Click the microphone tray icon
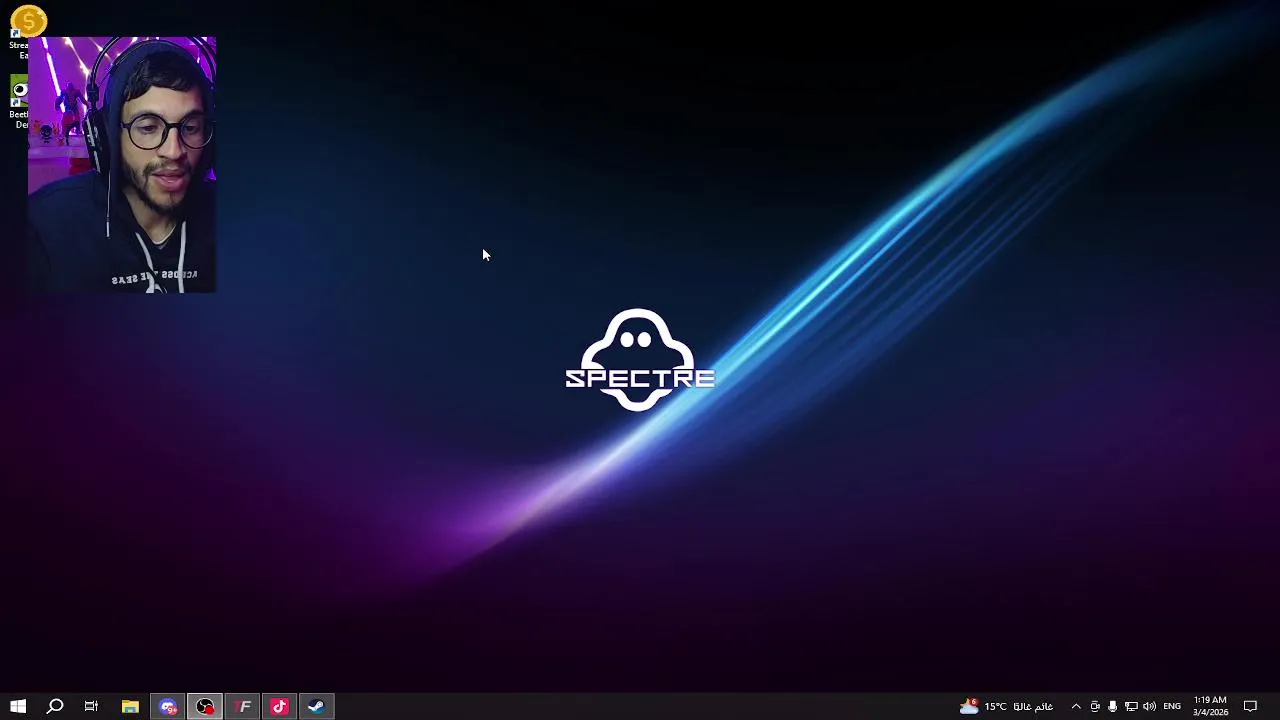1280x720 pixels. tap(1112, 707)
